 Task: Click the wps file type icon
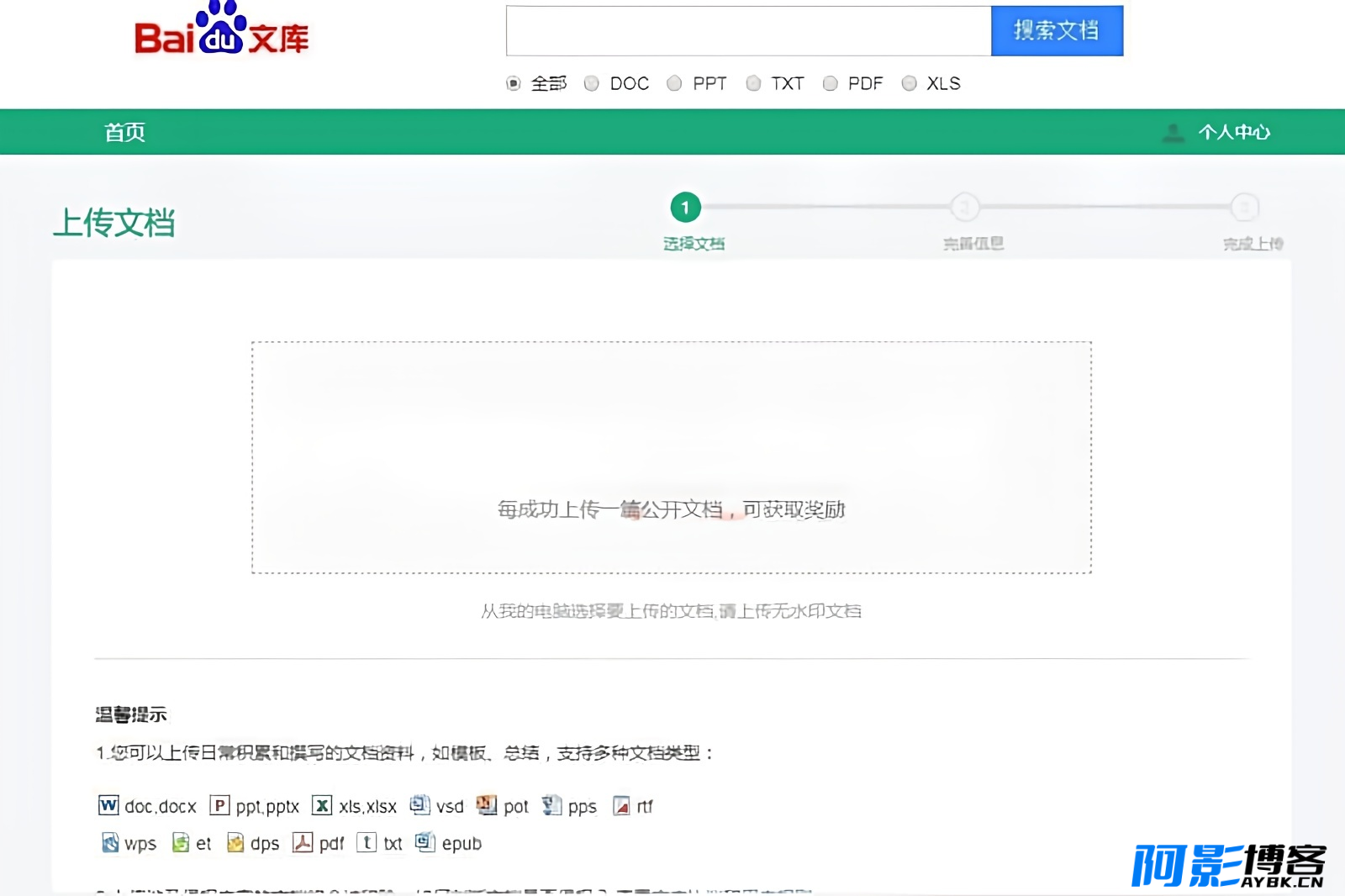click(x=110, y=842)
